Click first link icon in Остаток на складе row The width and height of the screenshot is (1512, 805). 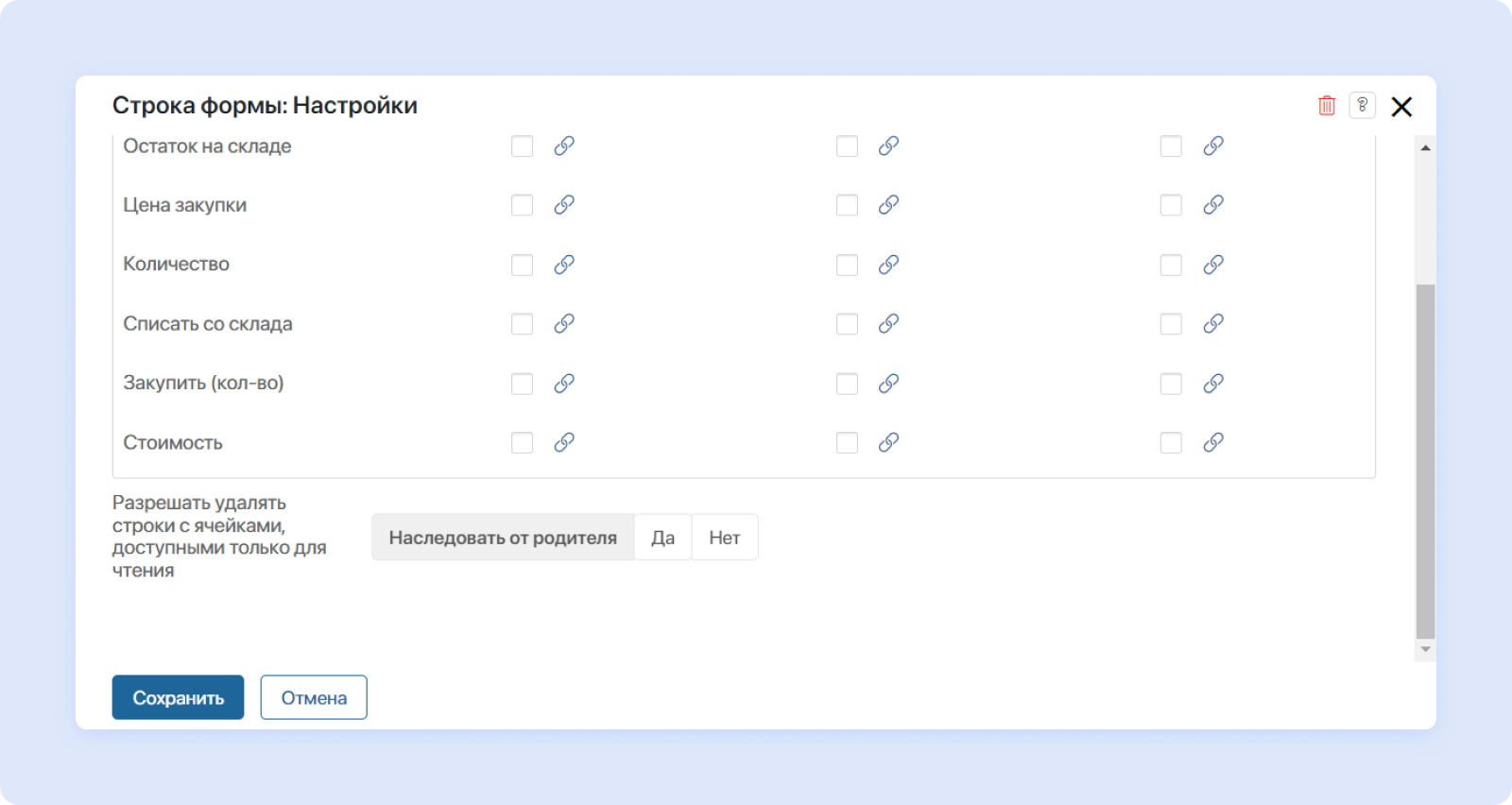point(564,146)
